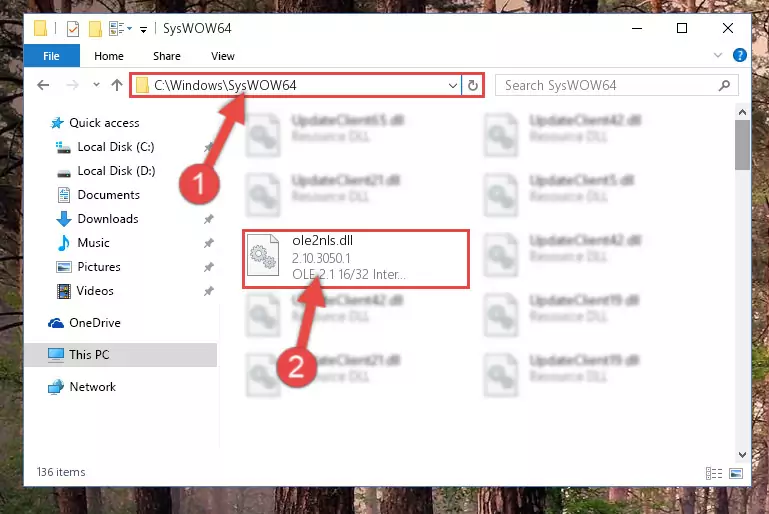Select Network in the navigation pane
This screenshot has width=769, height=514.
(x=93, y=387)
